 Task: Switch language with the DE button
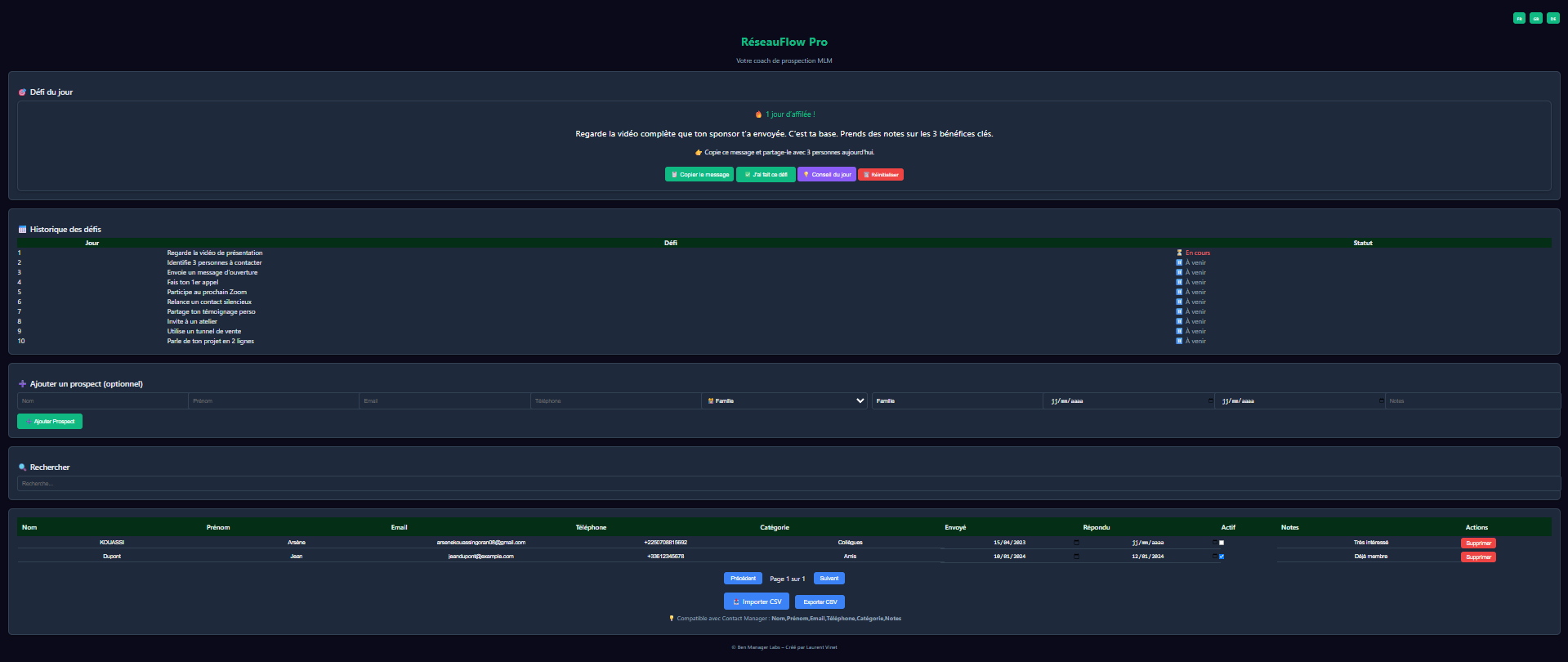(1553, 18)
